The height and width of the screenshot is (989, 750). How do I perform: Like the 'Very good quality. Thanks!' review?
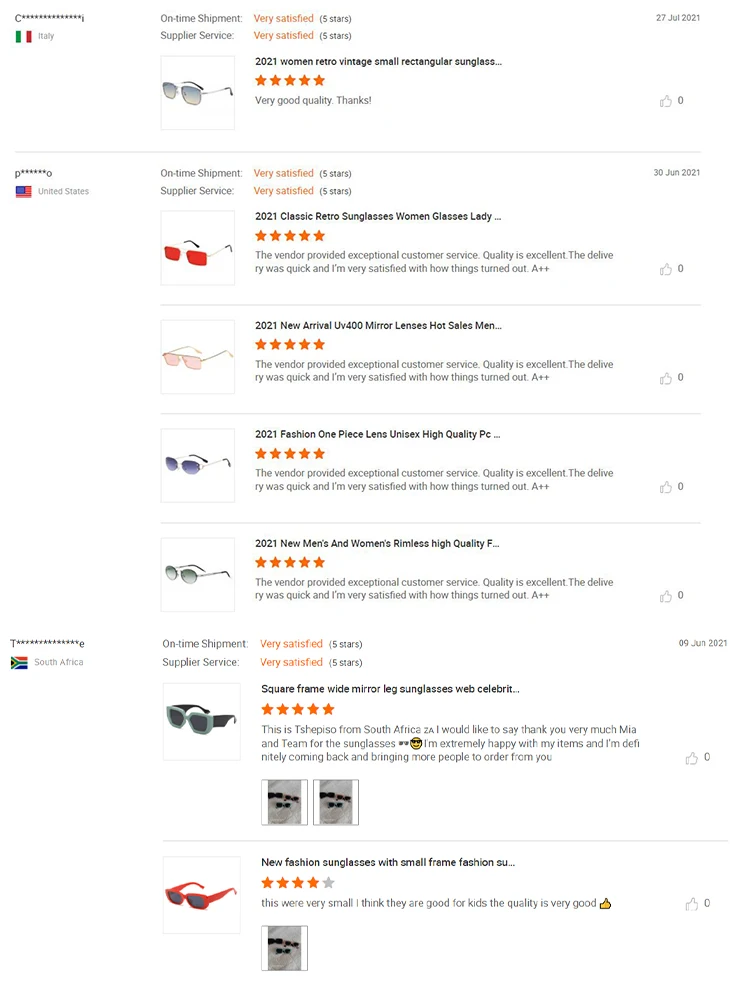(666, 101)
